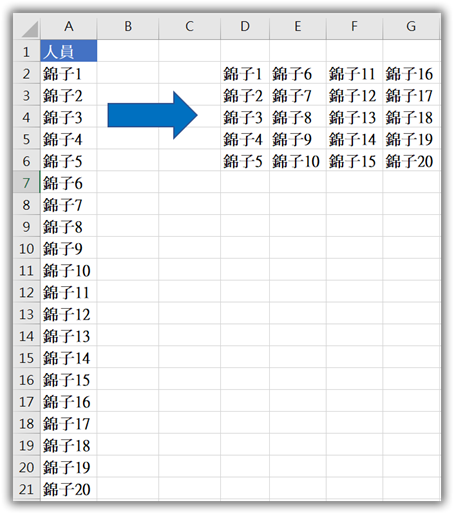Image resolution: width=454 pixels, height=514 pixels.
Task: Select cell A16 containing 錦子15
Action: [x=69, y=379]
